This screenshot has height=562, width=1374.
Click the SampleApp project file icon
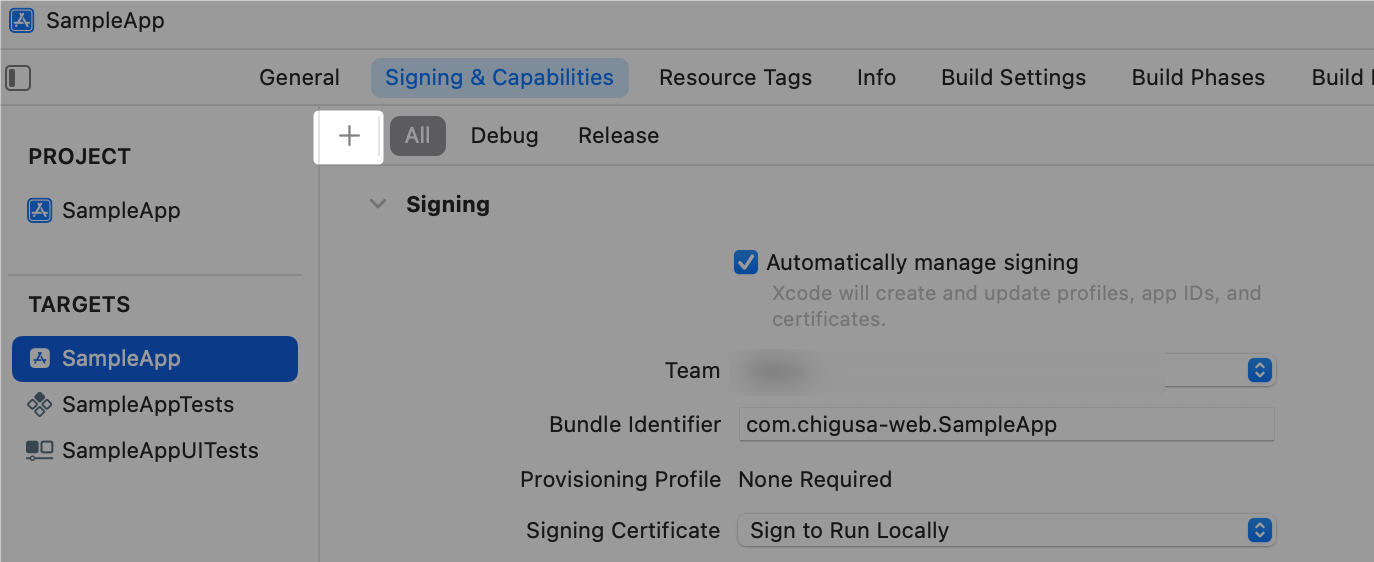coord(39,211)
